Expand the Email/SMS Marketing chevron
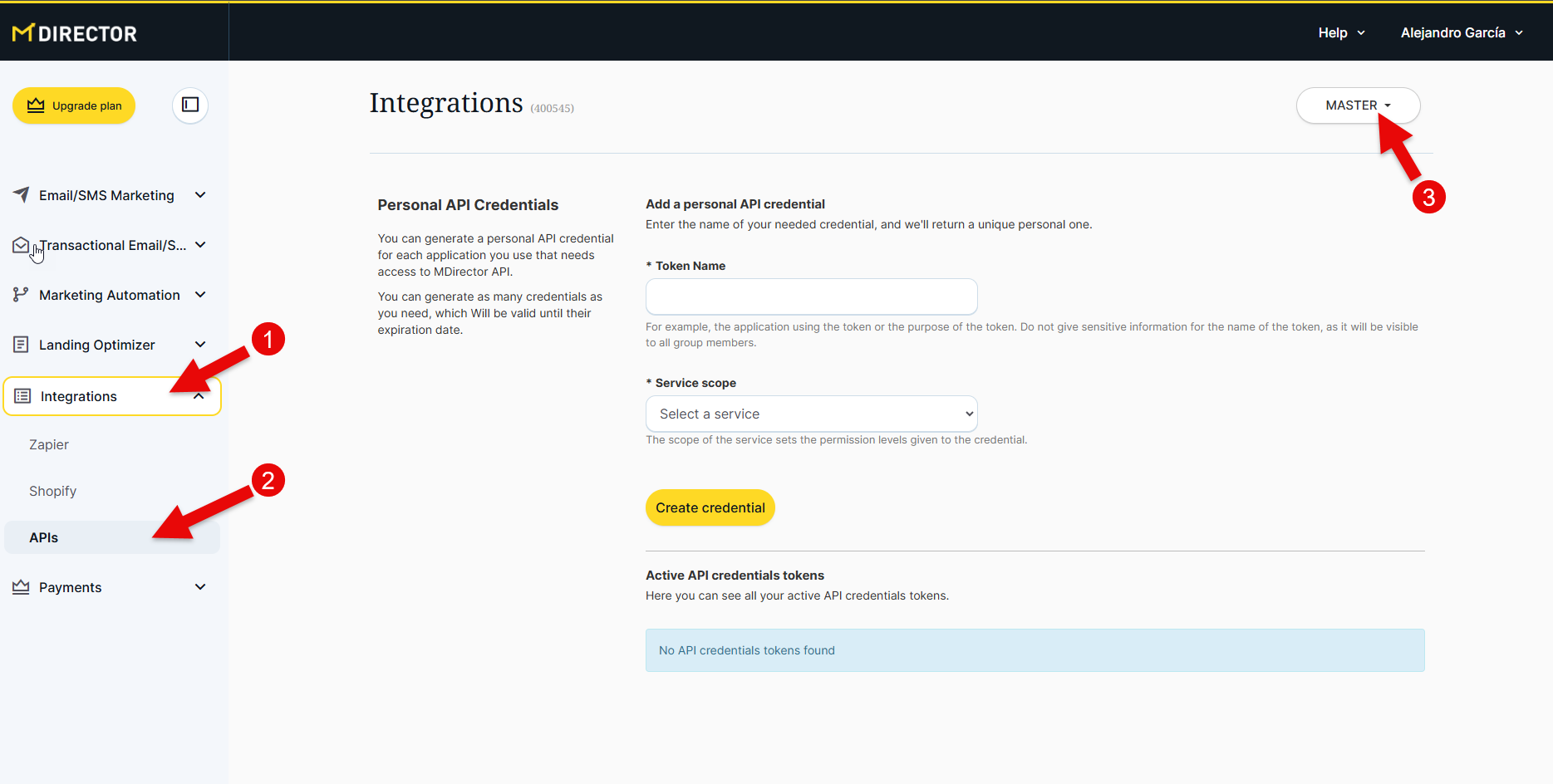Image resolution: width=1553 pixels, height=784 pixels. [x=200, y=195]
